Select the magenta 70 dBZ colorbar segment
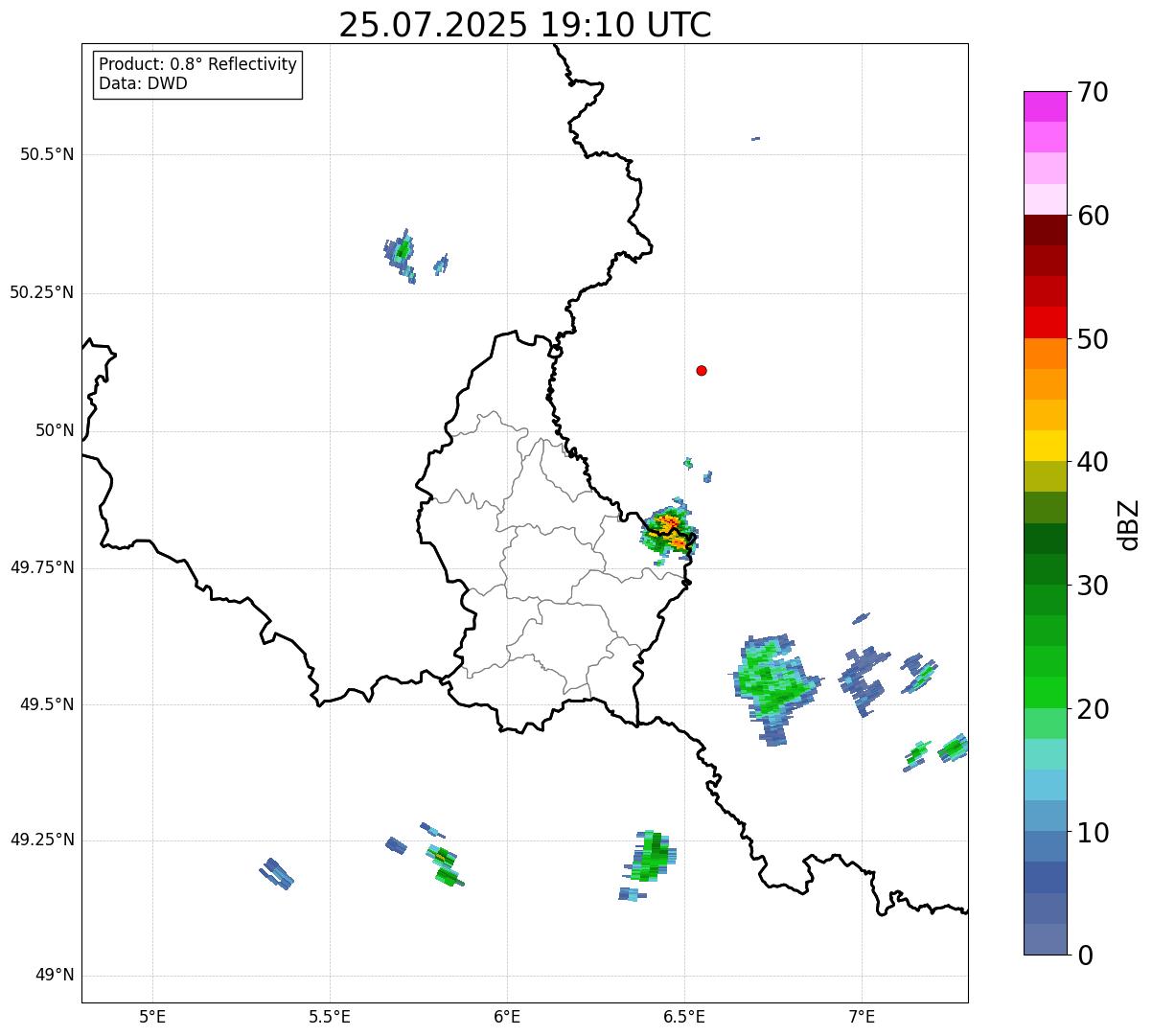The height and width of the screenshot is (1036, 1152). (1045, 106)
